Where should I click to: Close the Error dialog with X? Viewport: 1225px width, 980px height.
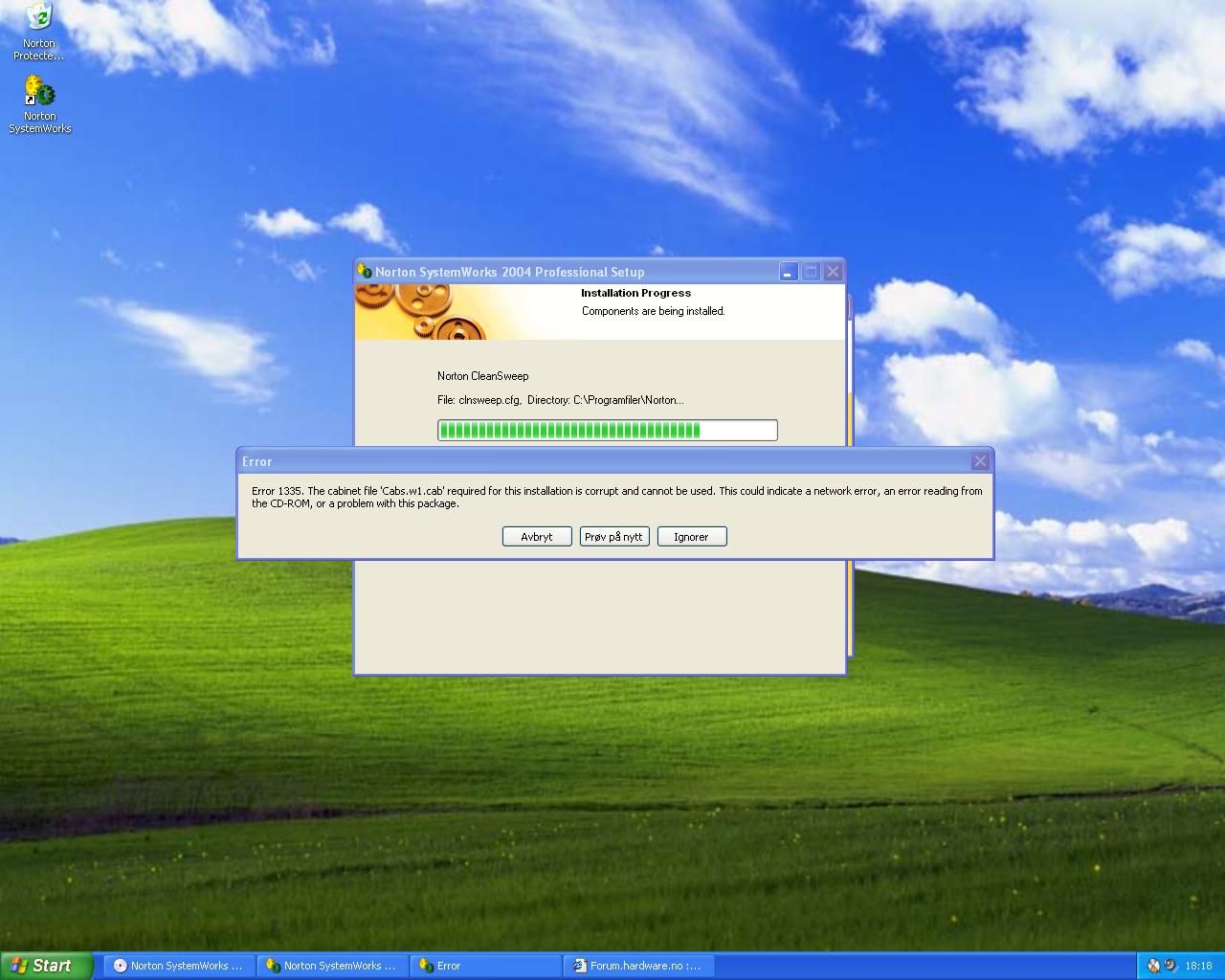(x=980, y=461)
